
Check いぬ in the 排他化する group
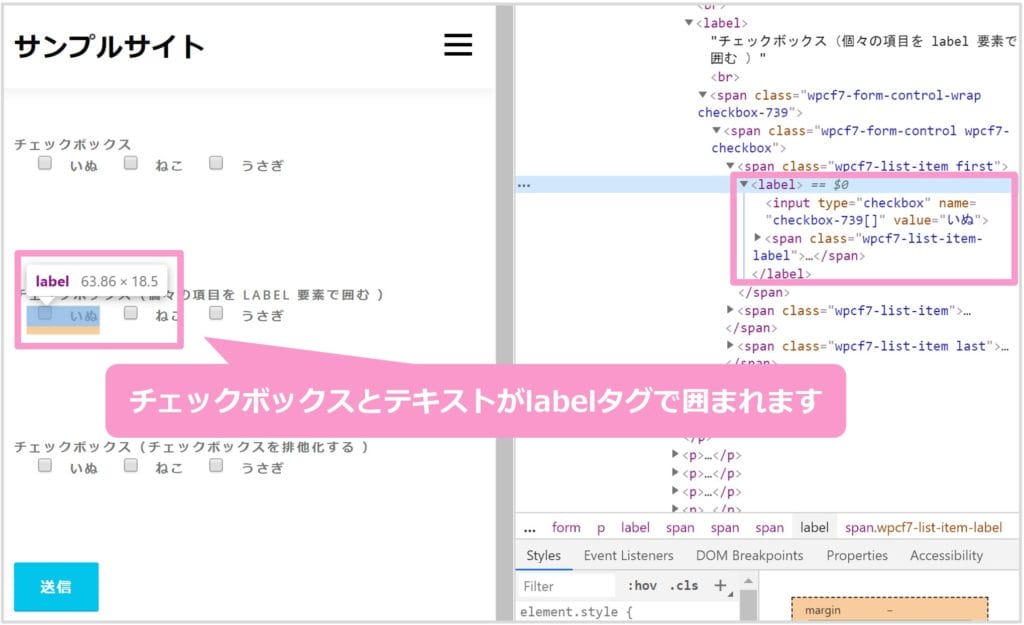point(44,465)
